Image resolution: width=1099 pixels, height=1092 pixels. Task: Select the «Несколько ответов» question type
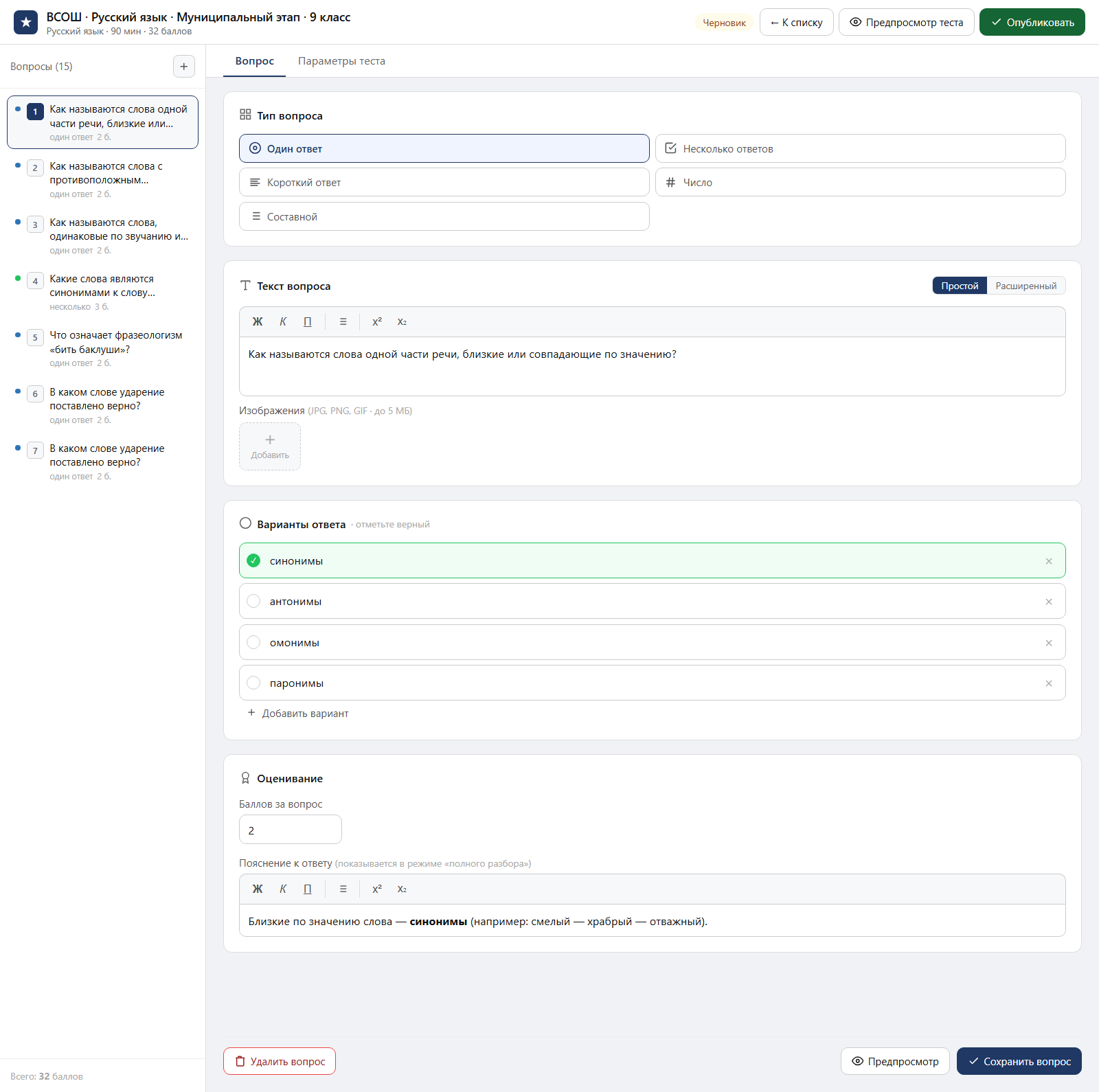pyautogui.click(x=860, y=148)
